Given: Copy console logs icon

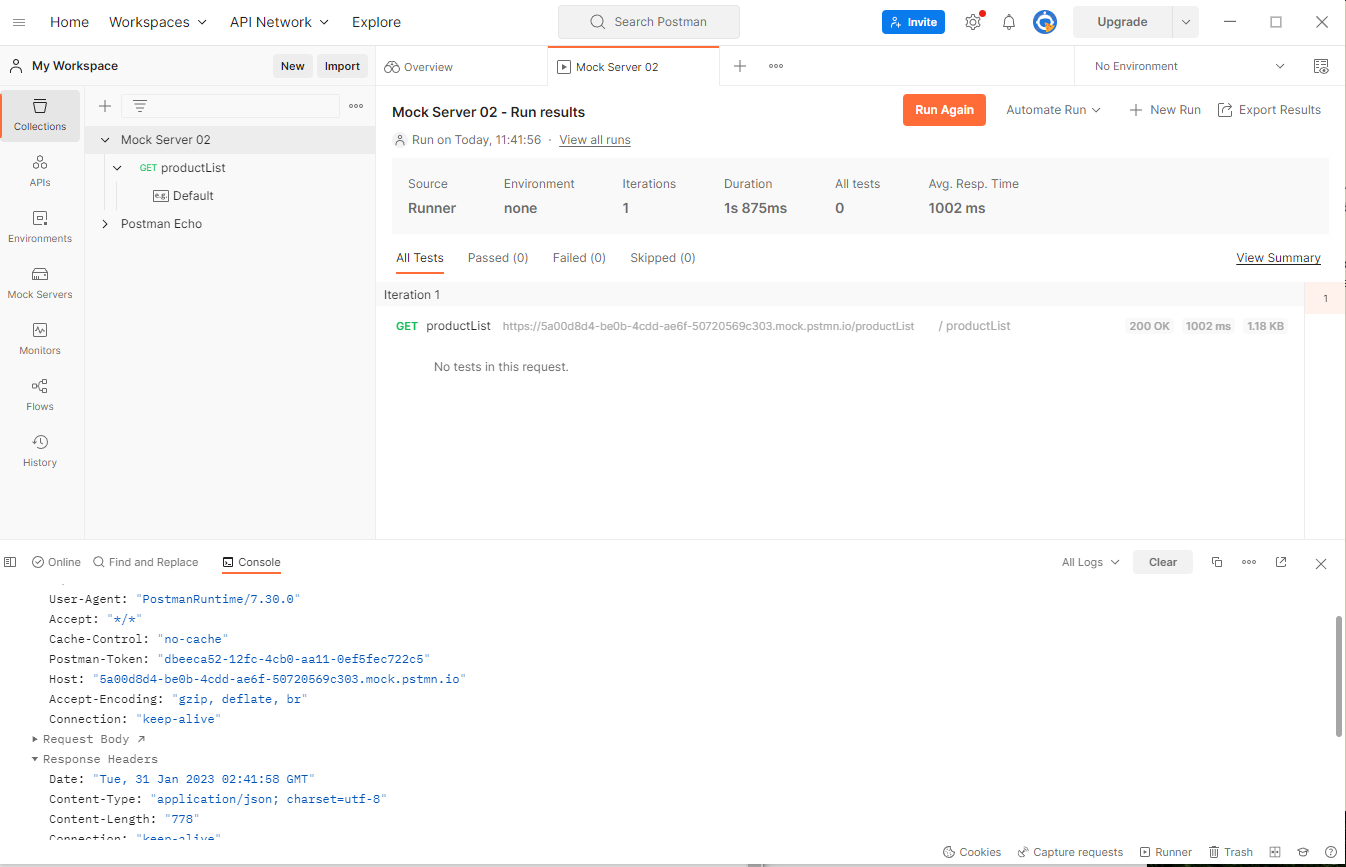Looking at the screenshot, I should (x=1217, y=562).
